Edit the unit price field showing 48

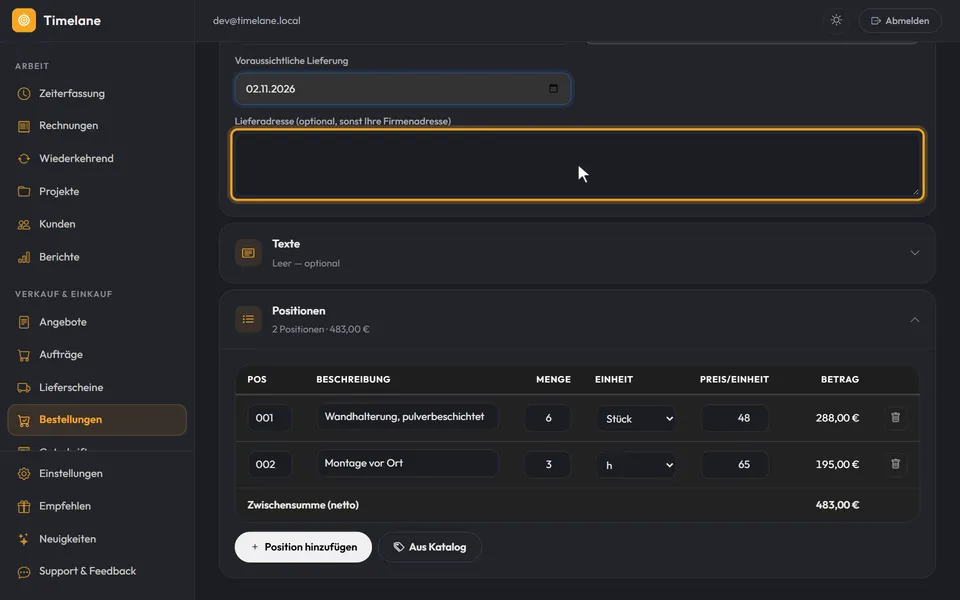pyautogui.click(x=735, y=418)
